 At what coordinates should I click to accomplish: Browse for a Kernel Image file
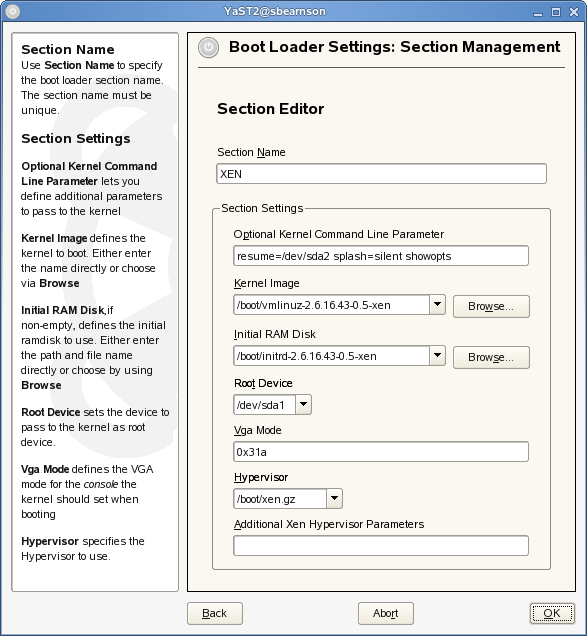[491, 306]
